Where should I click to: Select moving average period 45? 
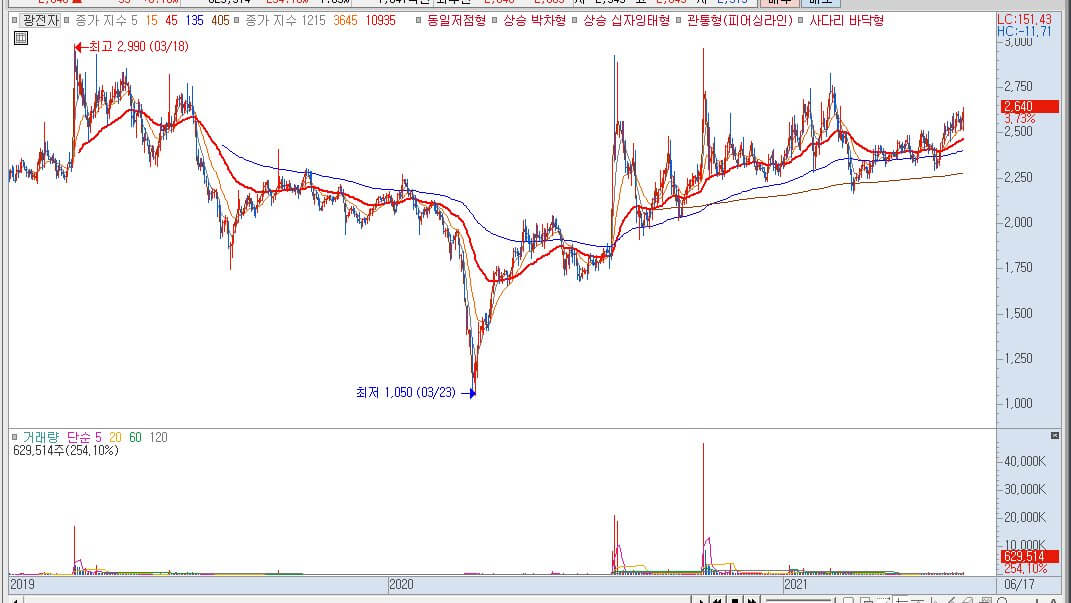[171, 20]
